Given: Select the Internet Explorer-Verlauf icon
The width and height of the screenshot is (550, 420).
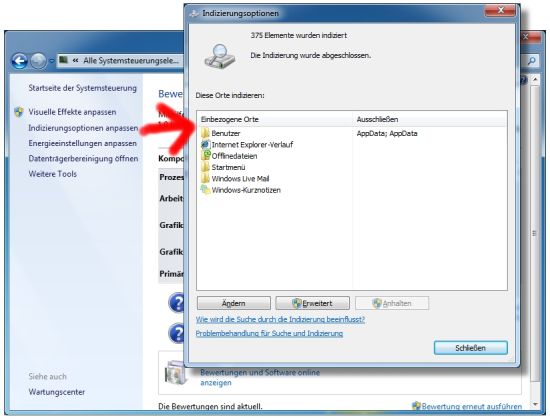Looking at the screenshot, I should point(205,144).
